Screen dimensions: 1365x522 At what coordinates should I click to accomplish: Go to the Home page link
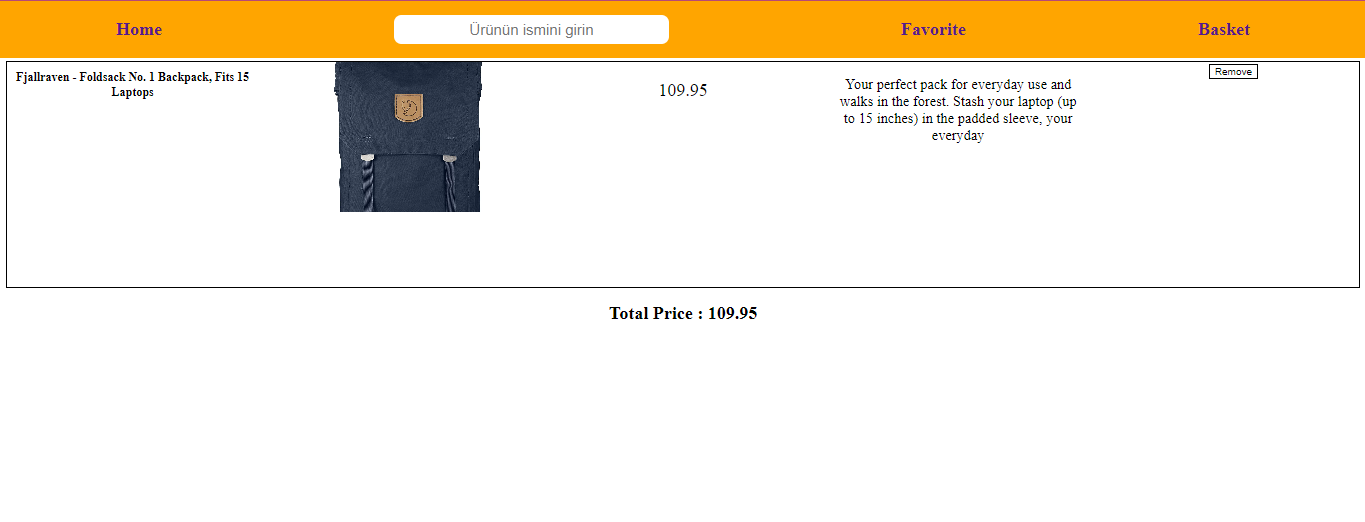tap(139, 29)
